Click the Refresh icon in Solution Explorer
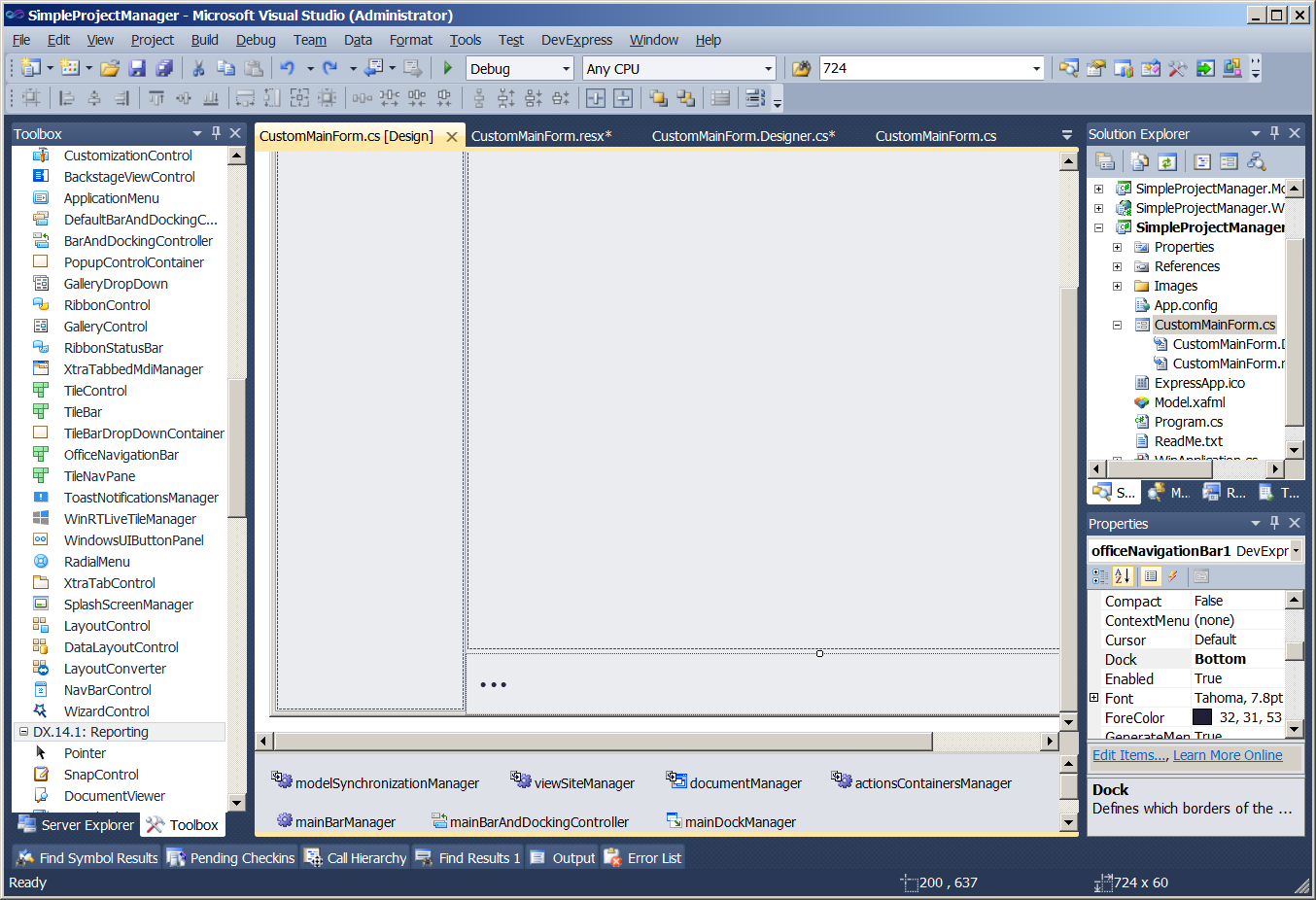The width and height of the screenshot is (1316, 900). click(x=1167, y=161)
